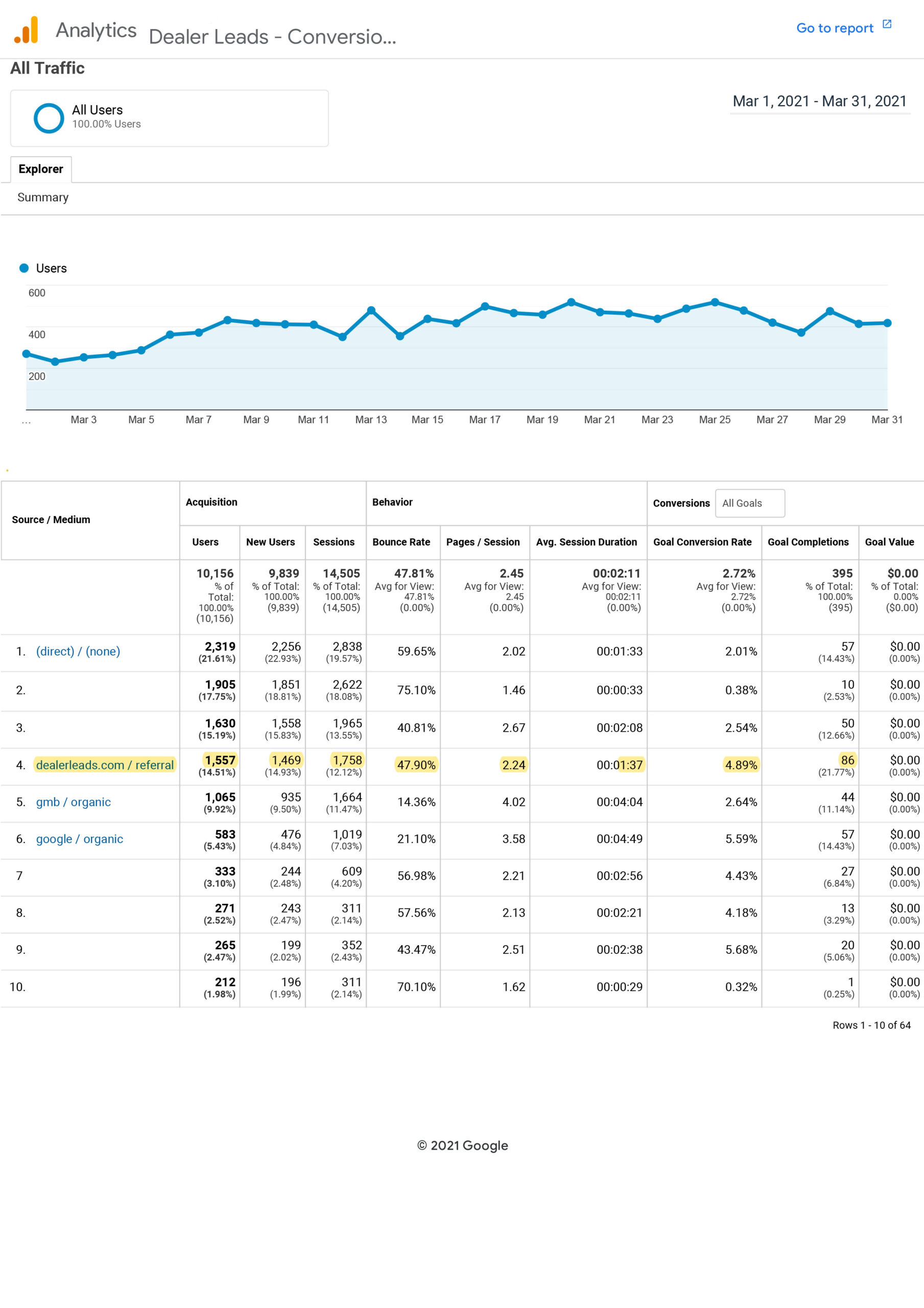Open the (direct) / (none) source link
Viewport: 924px width, 1308px height.
78,651
